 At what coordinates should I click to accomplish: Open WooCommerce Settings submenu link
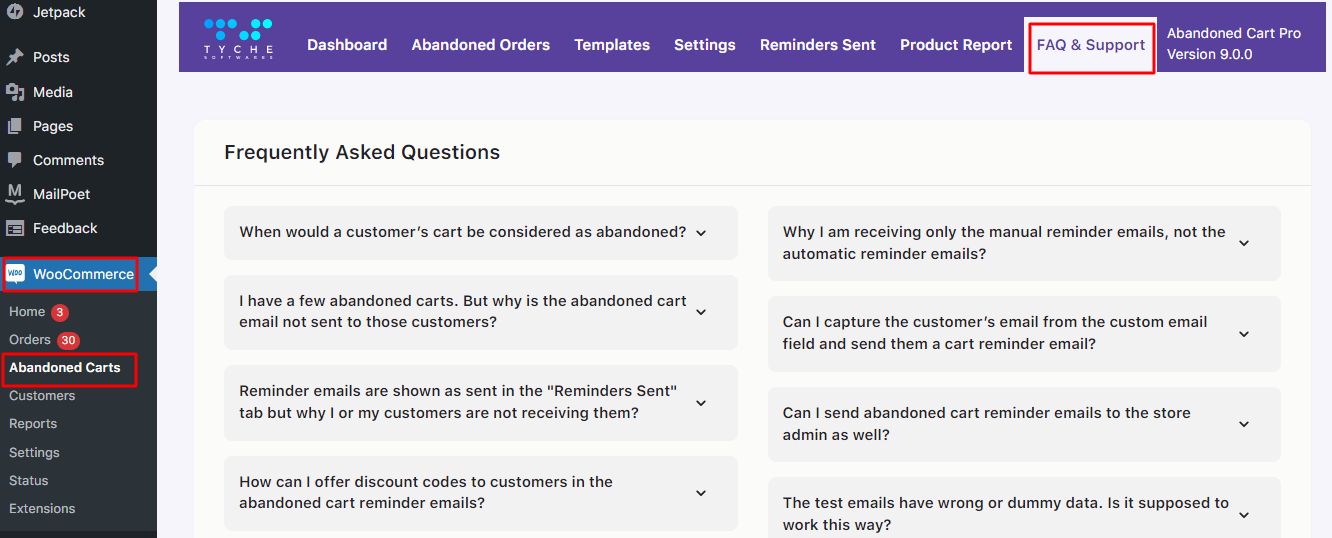(35, 453)
